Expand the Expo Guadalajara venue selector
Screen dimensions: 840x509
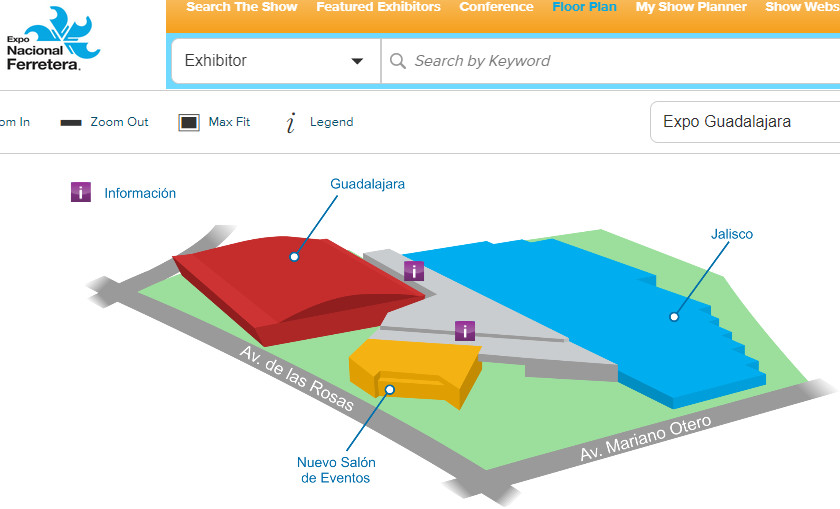(x=745, y=122)
